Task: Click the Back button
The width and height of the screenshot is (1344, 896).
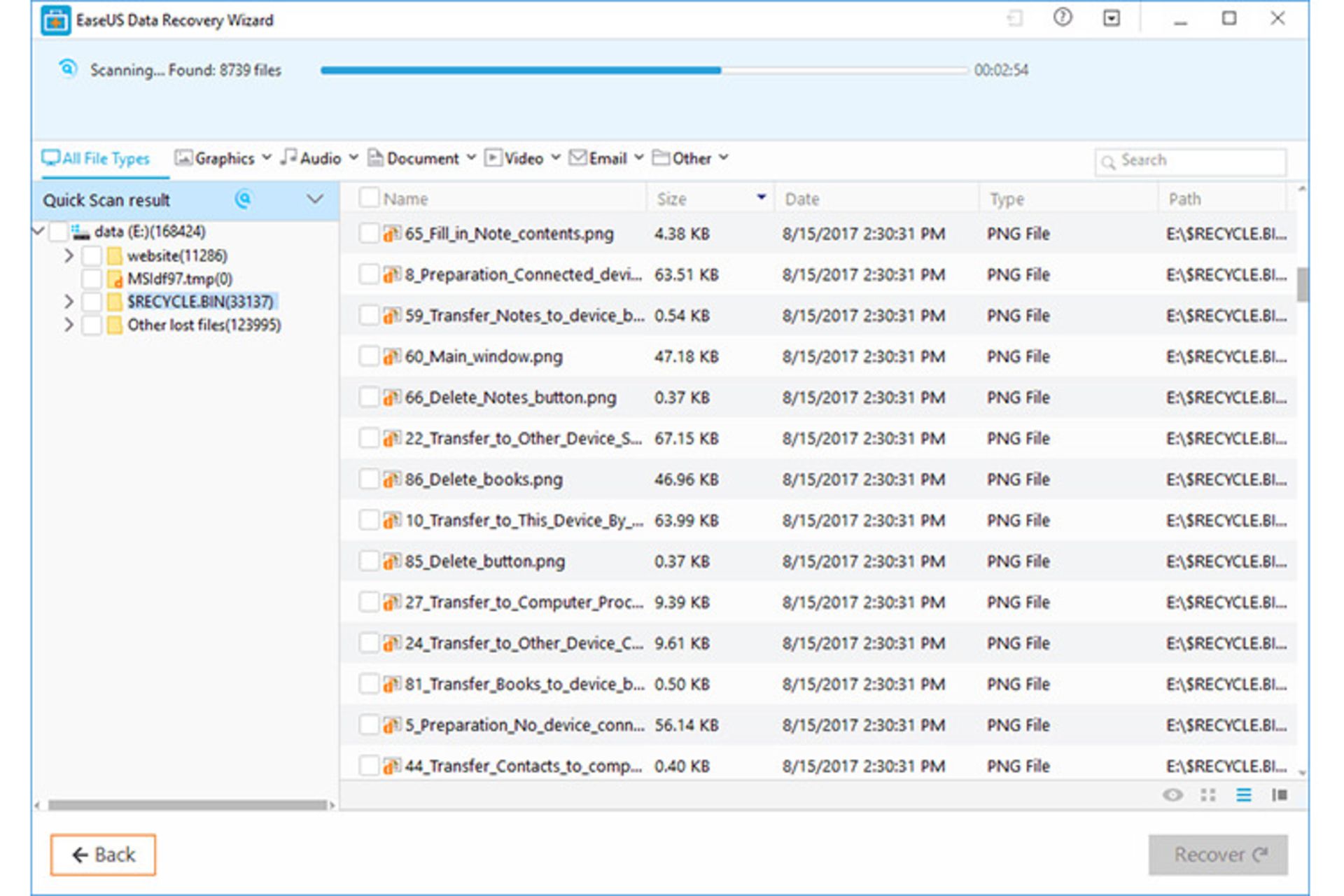Action: click(x=103, y=855)
